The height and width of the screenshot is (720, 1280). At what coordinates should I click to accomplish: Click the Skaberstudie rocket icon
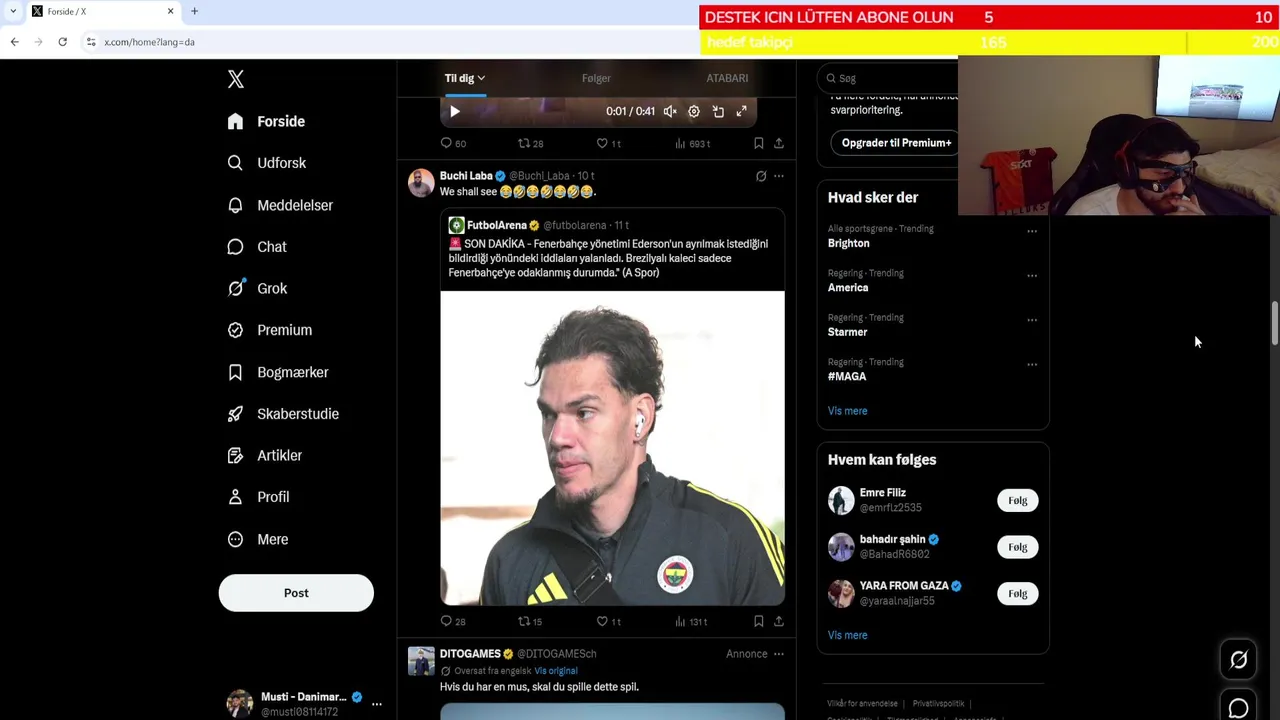(x=235, y=414)
